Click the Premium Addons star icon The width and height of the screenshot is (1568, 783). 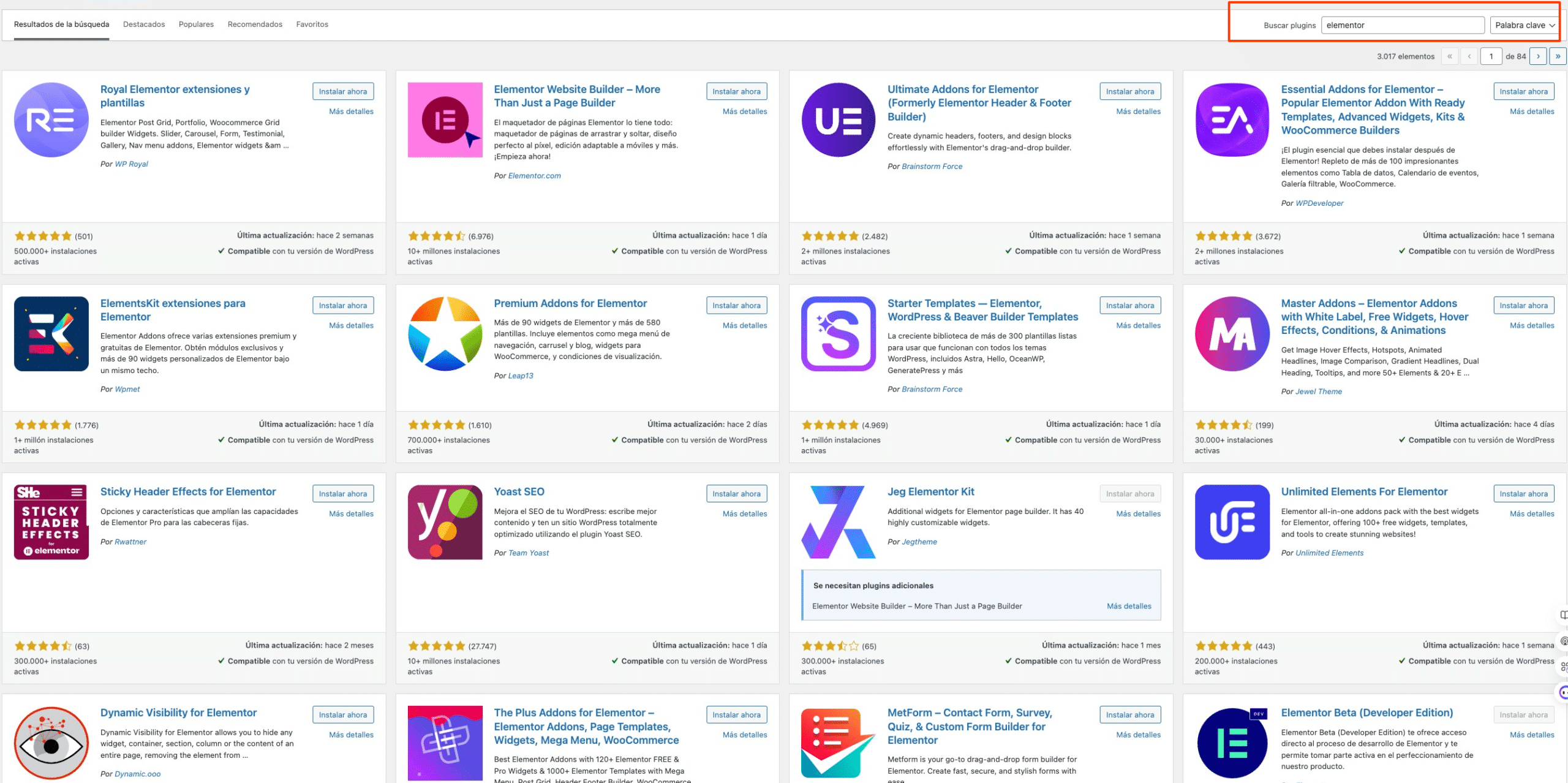click(445, 334)
